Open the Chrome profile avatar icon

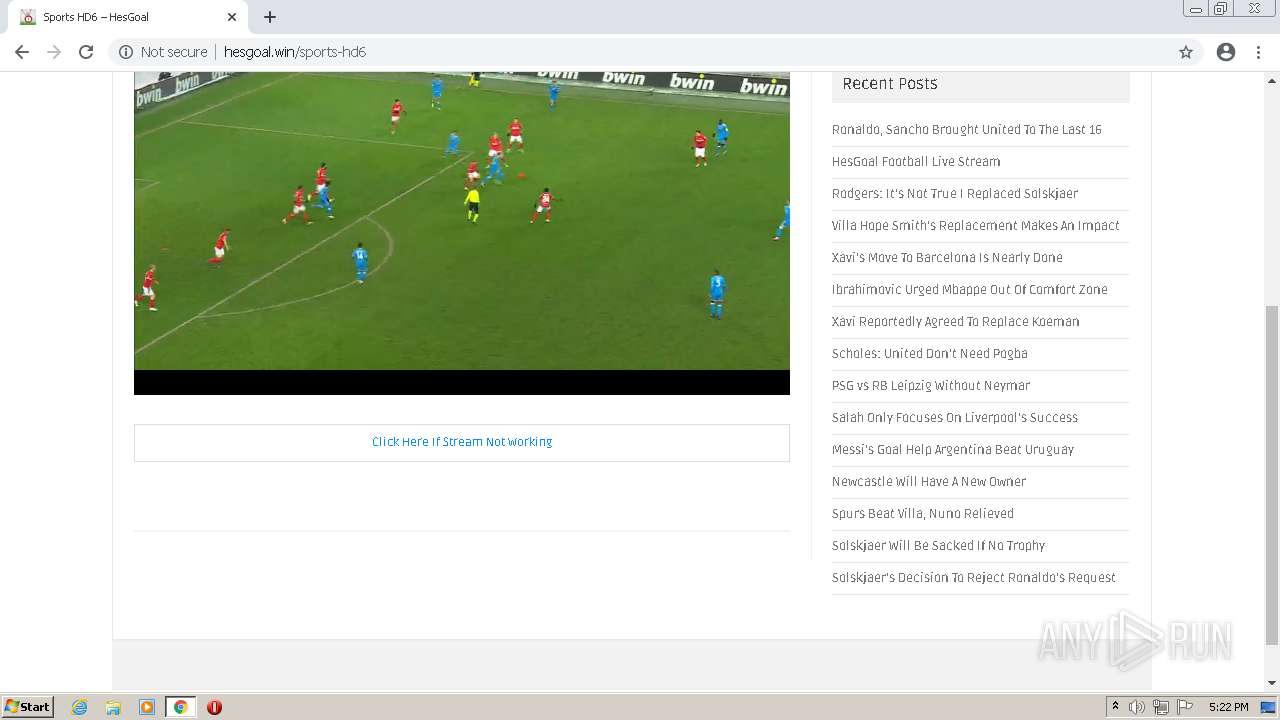point(1226,52)
